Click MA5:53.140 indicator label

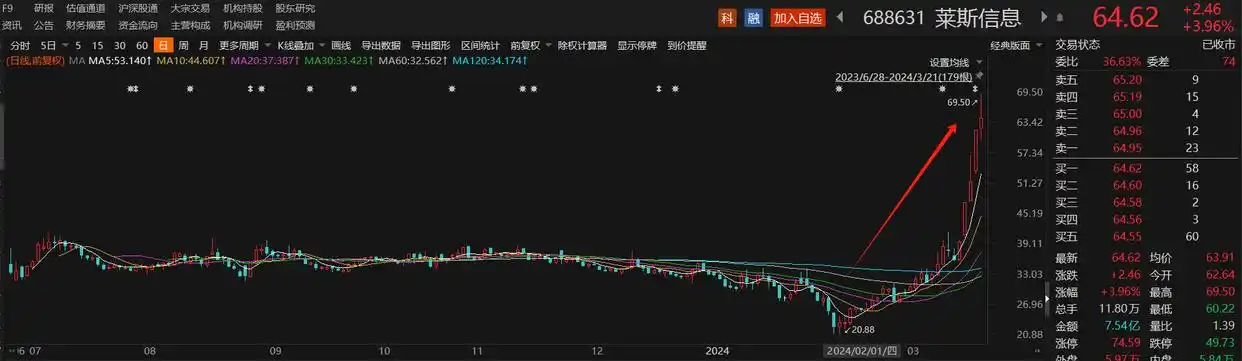(120, 61)
